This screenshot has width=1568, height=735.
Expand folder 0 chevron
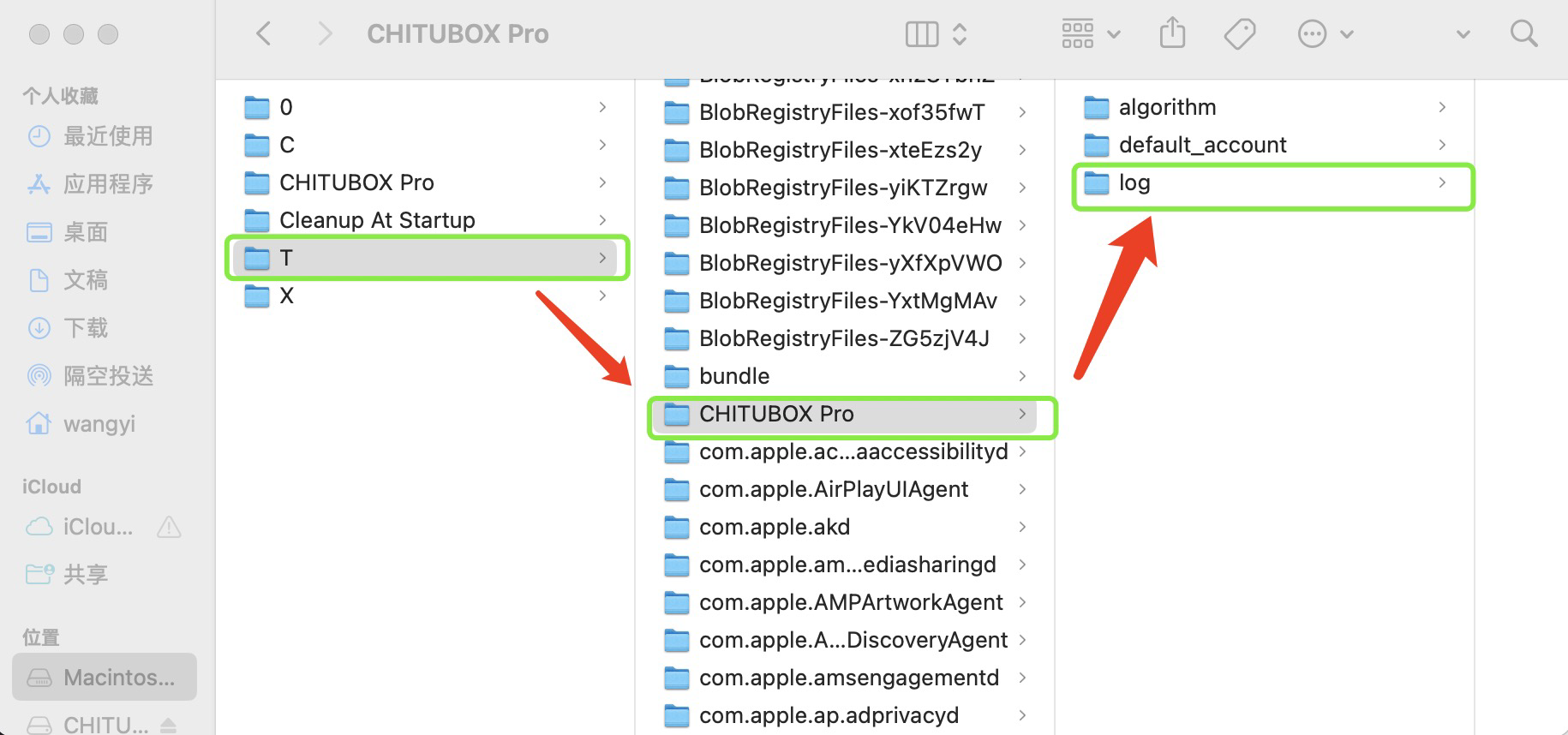point(602,107)
